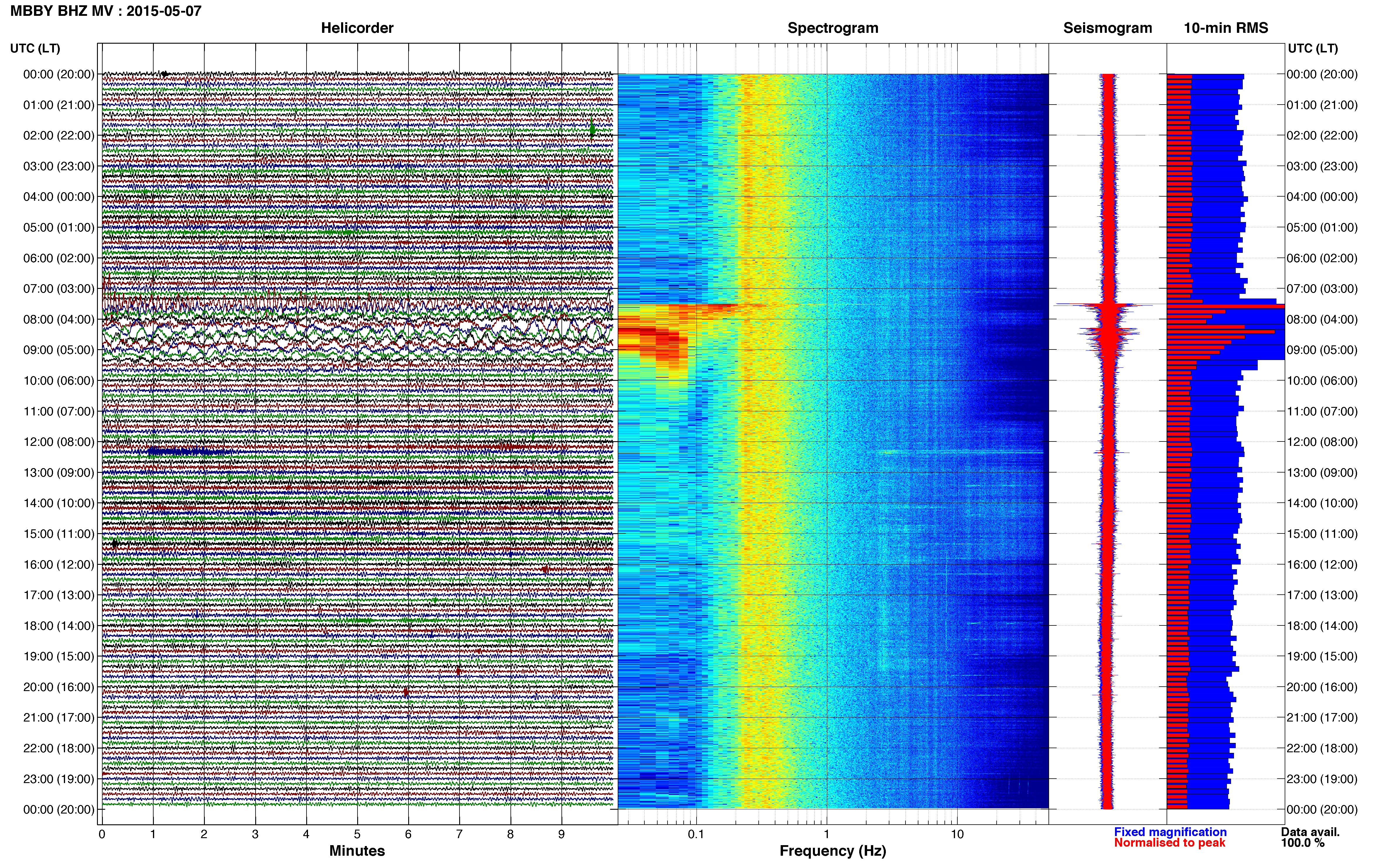Click the 10 Hz frequency tick label
The image size is (1389, 868).
(957, 835)
